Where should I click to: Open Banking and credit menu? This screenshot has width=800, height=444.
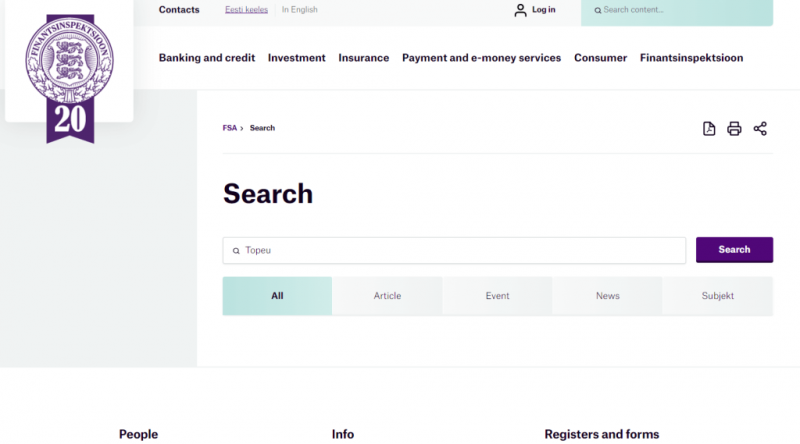coord(207,58)
